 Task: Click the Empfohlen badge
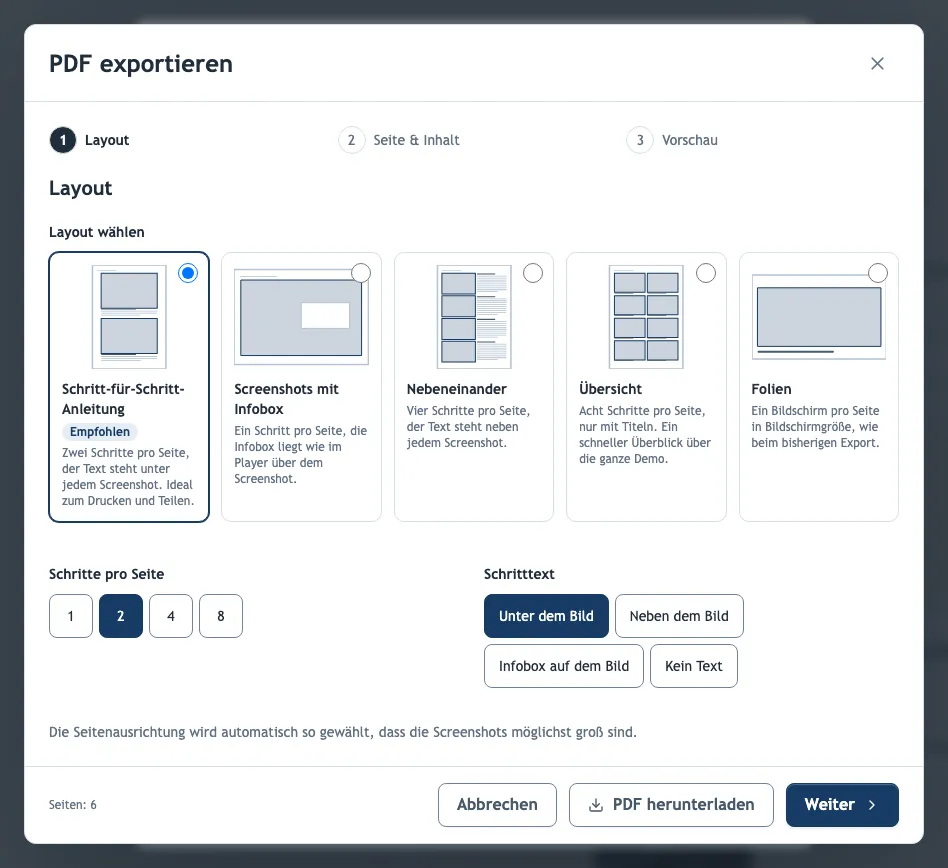coord(100,432)
